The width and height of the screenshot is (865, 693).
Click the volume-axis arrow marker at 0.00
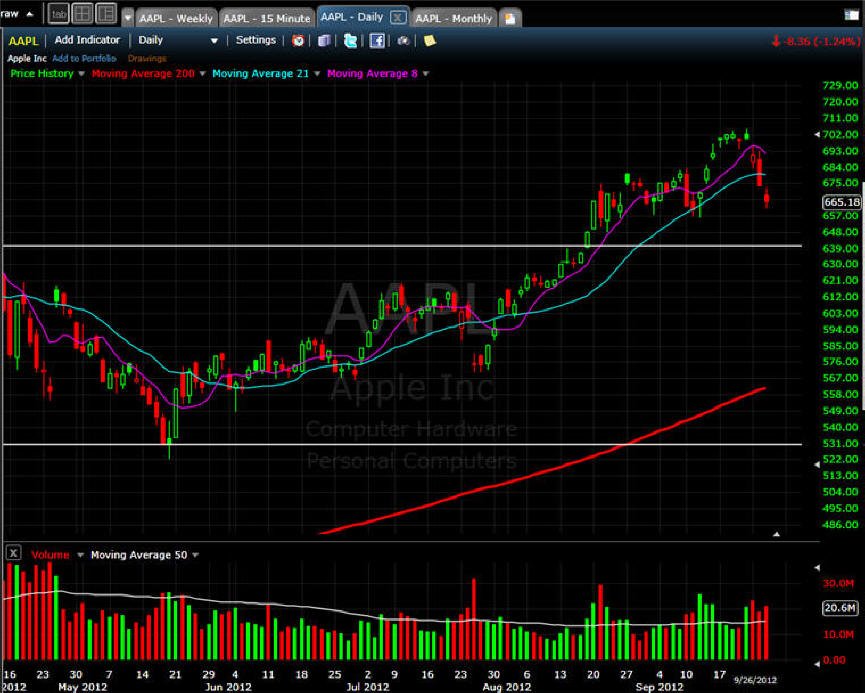817,664
